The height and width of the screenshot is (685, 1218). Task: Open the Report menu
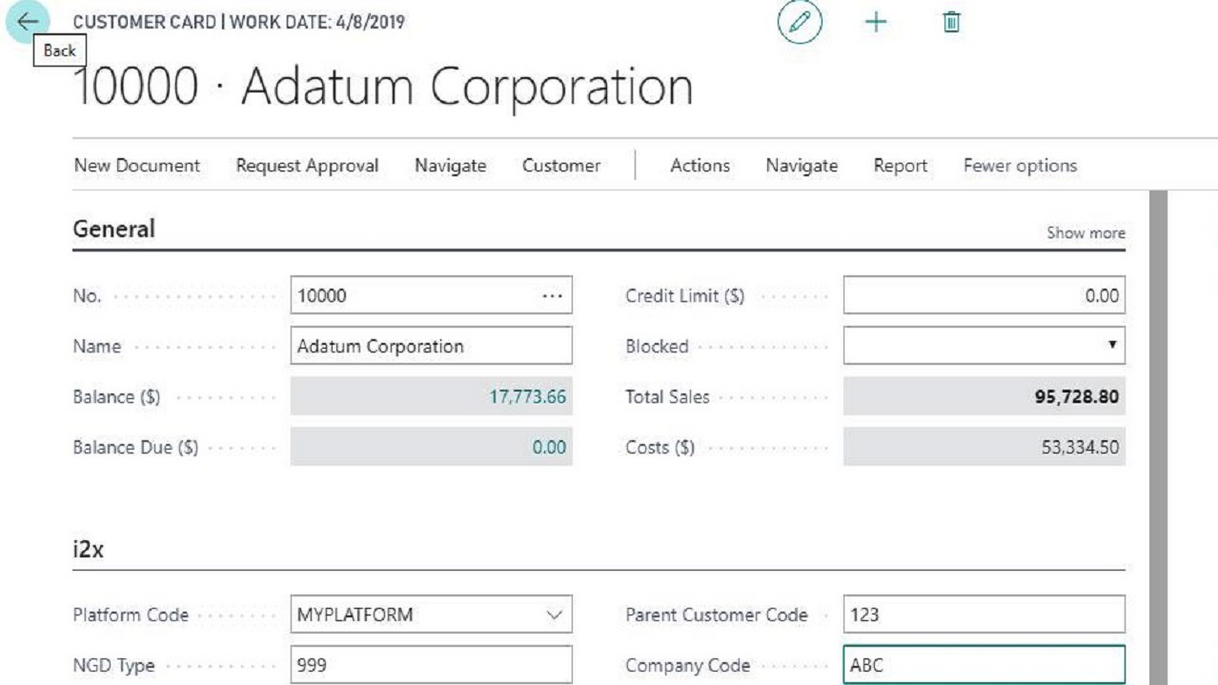click(901, 166)
